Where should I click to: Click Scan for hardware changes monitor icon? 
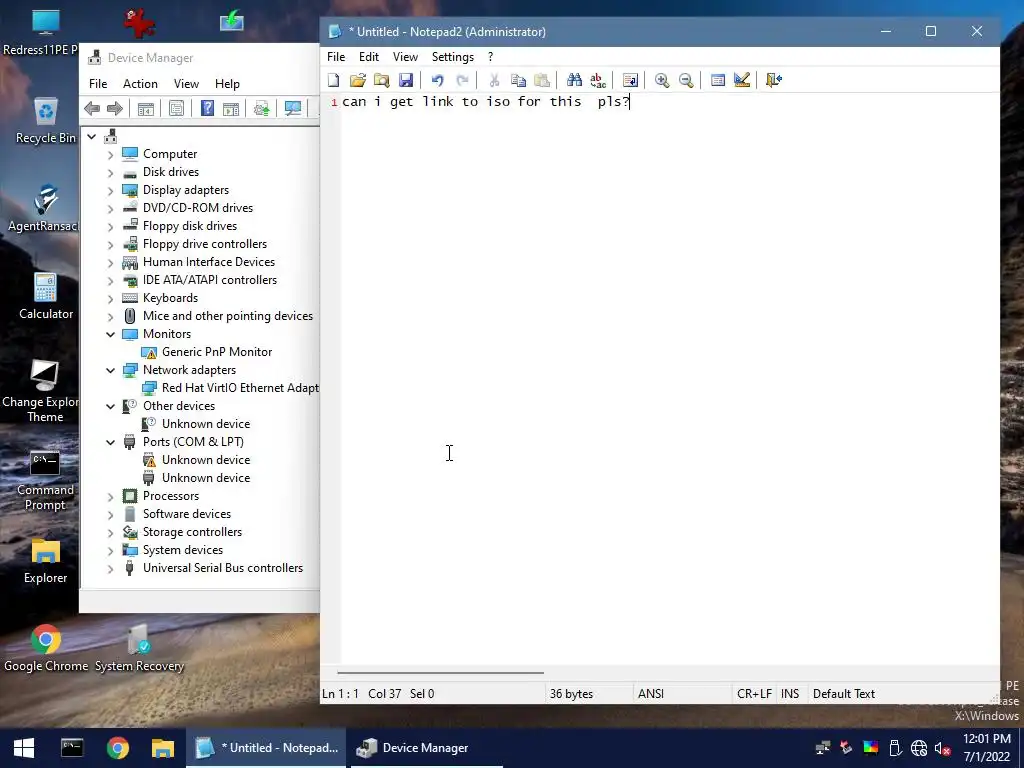coord(293,108)
